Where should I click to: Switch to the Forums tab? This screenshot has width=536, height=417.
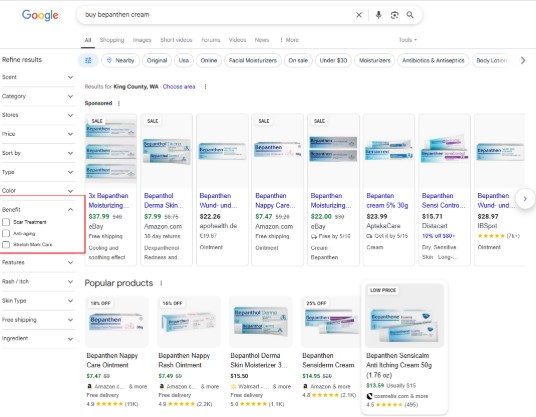tap(211, 40)
